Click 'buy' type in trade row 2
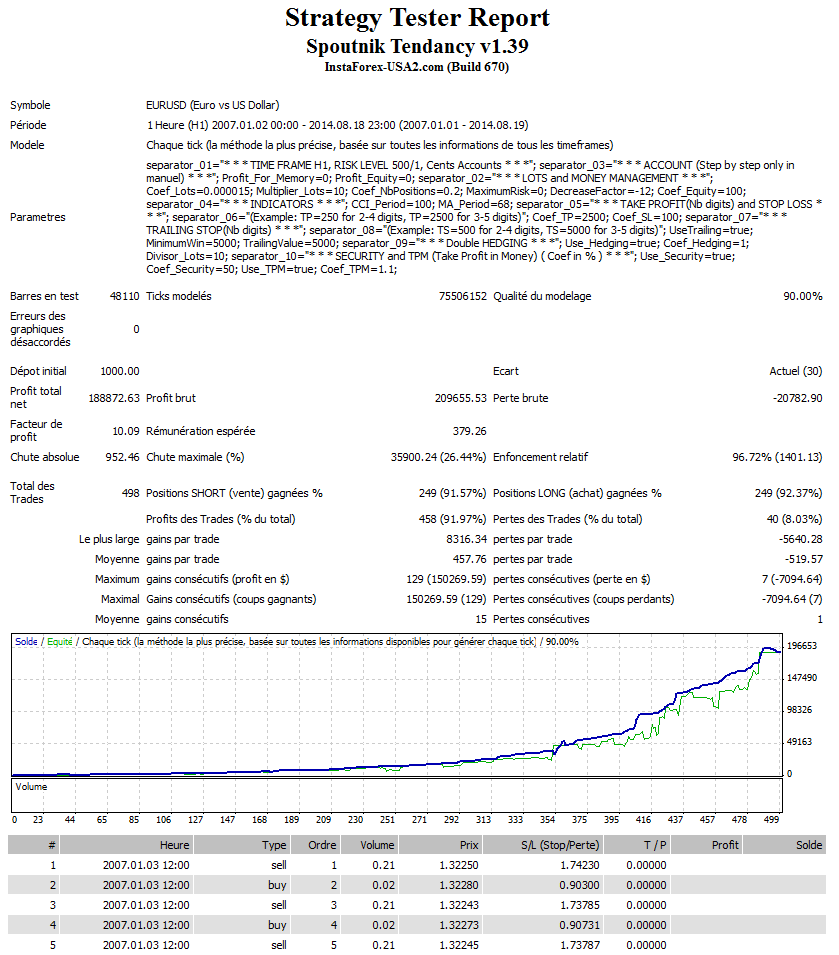 pos(277,886)
